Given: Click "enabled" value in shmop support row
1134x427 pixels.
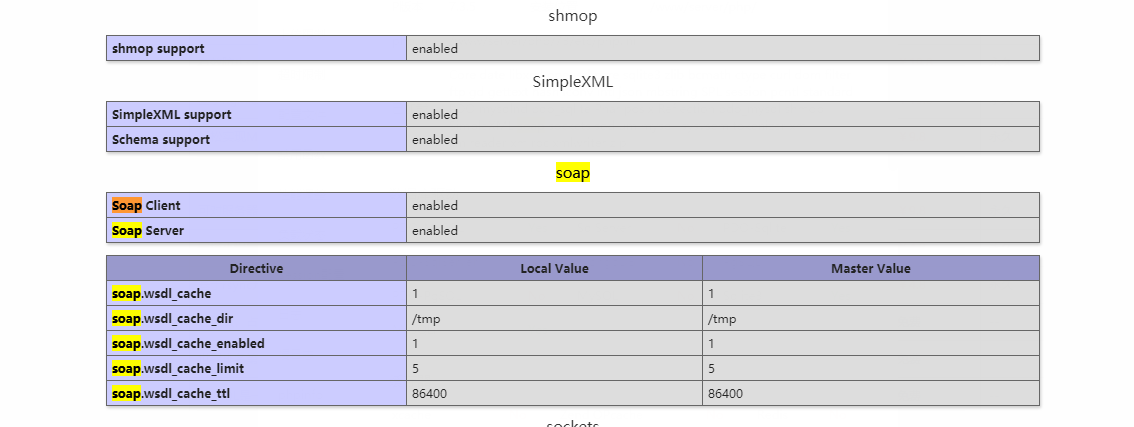Looking at the screenshot, I should [x=435, y=48].
